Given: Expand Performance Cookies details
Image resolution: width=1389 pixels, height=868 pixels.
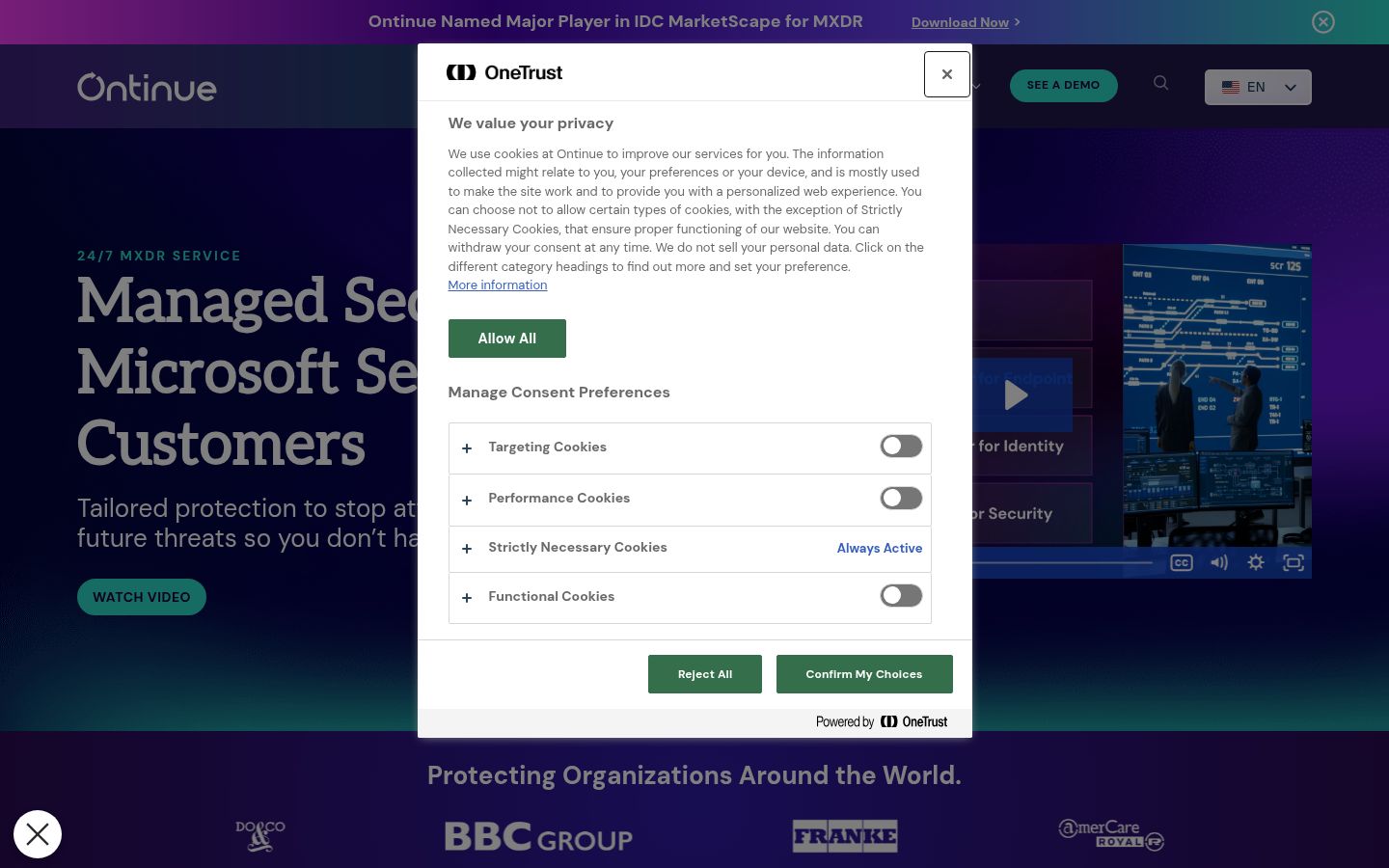Looking at the screenshot, I should (467, 501).
